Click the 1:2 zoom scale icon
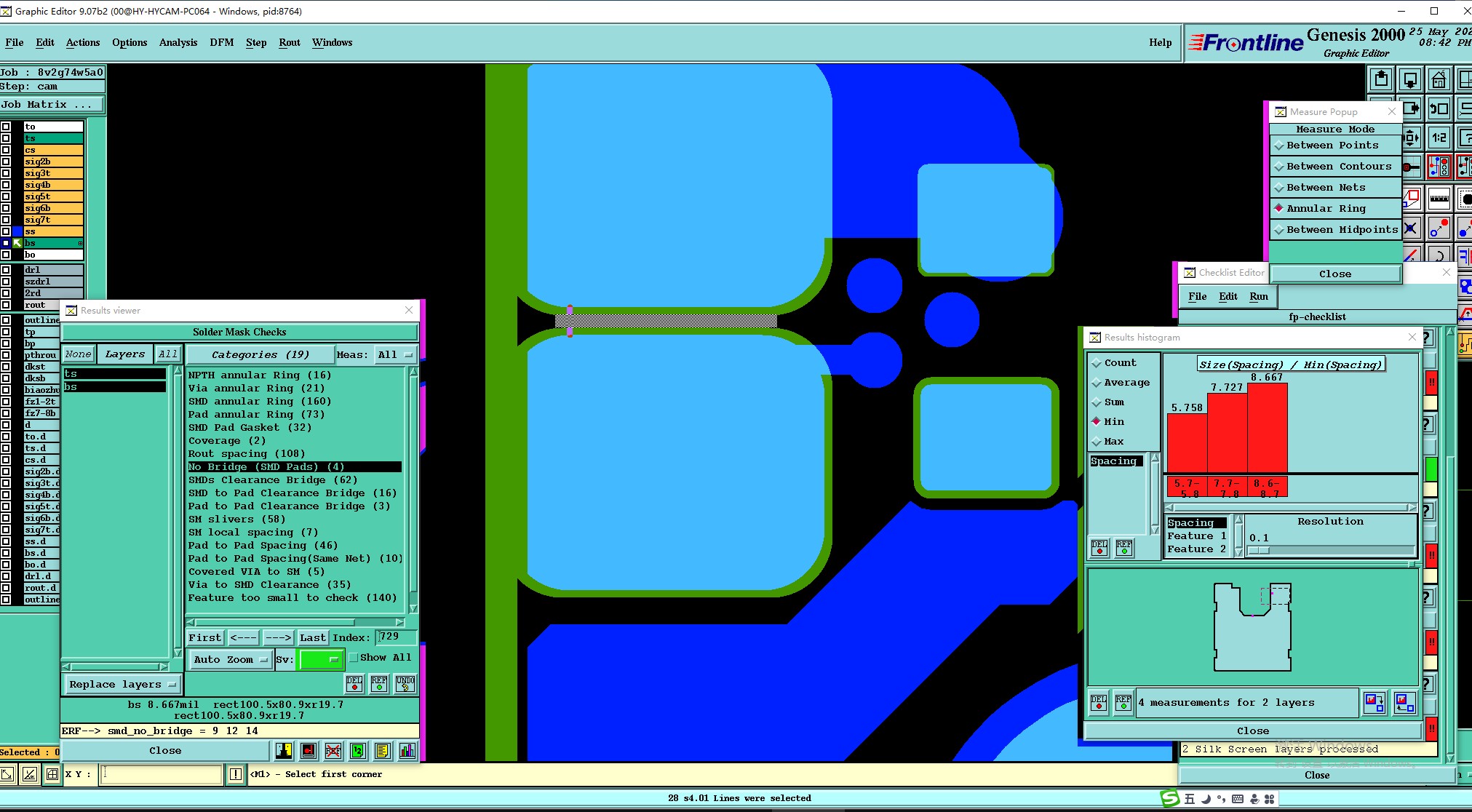 (x=1439, y=138)
